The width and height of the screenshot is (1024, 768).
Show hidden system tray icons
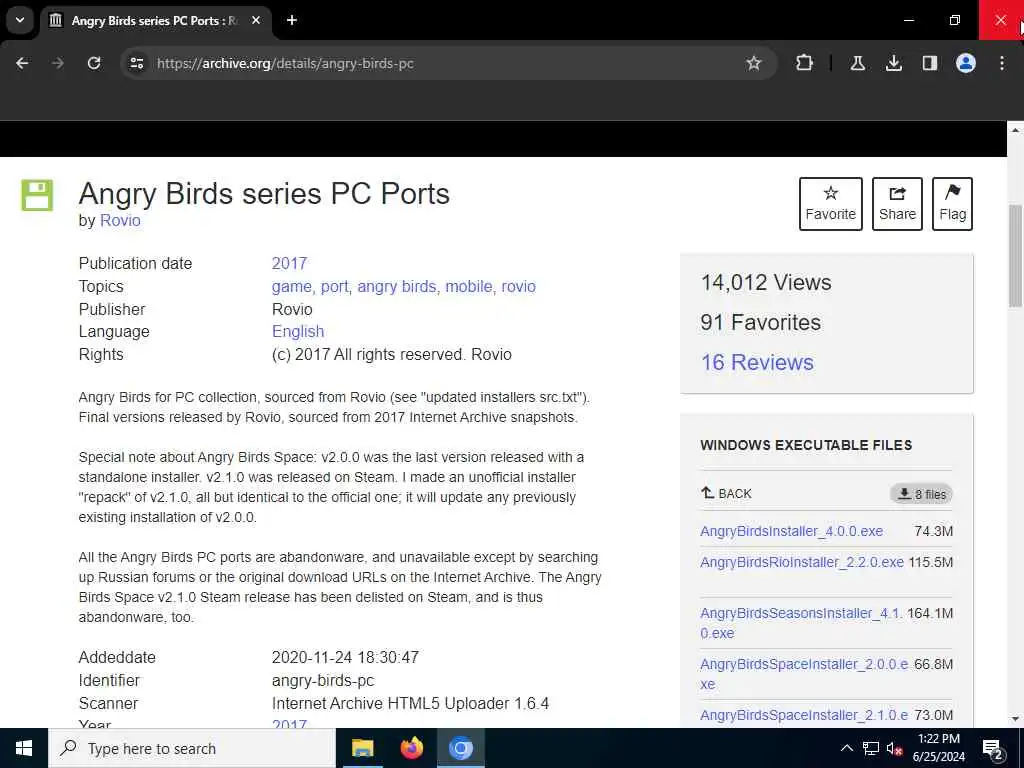[x=846, y=748]
